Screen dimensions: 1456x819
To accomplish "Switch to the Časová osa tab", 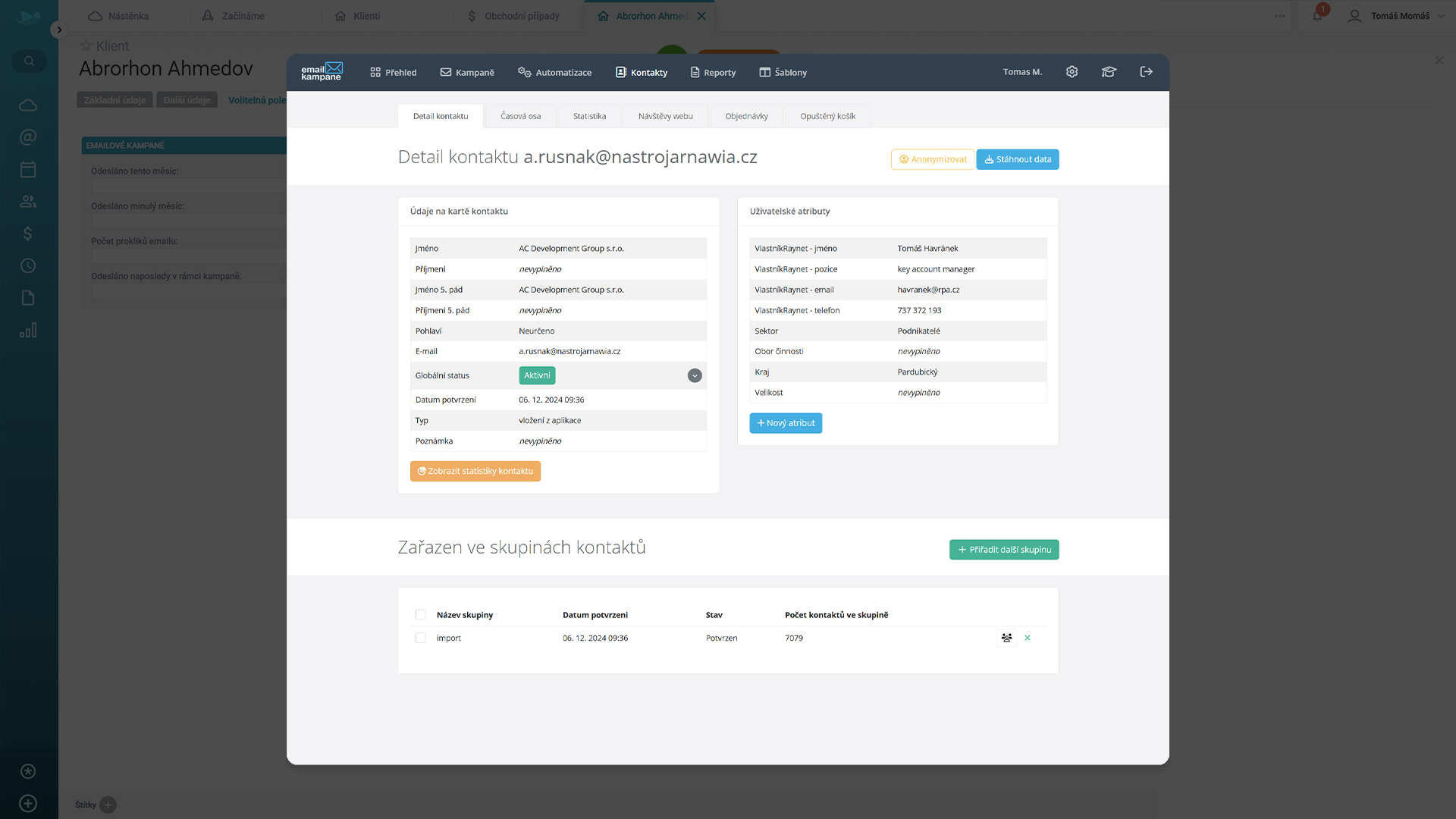I will pos(520,116).
